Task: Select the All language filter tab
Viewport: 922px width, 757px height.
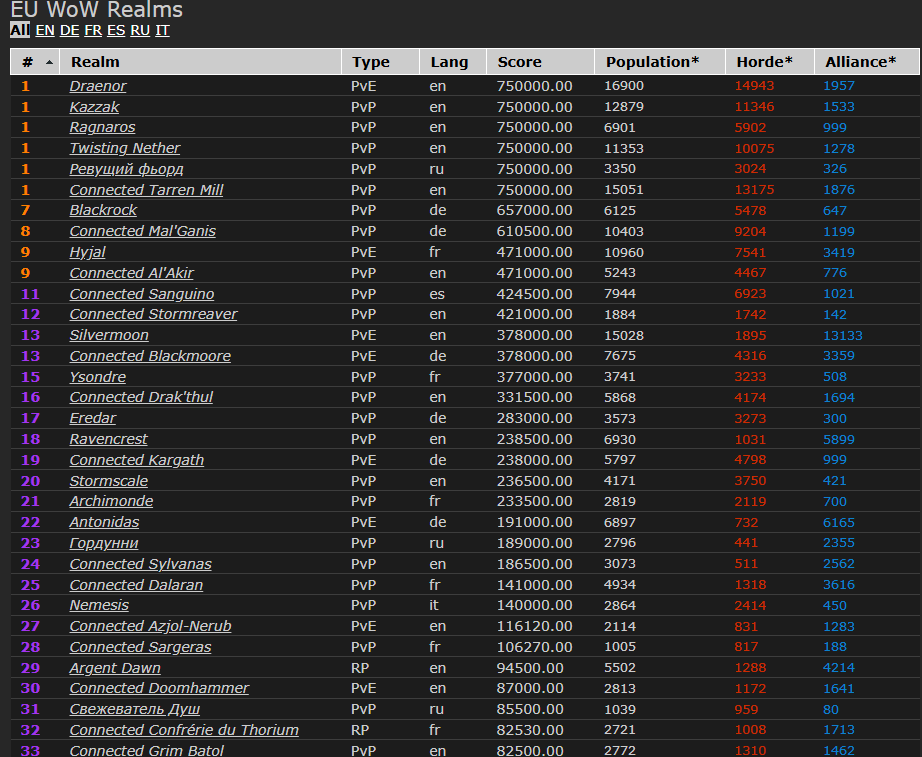Action: pos(19,30)
